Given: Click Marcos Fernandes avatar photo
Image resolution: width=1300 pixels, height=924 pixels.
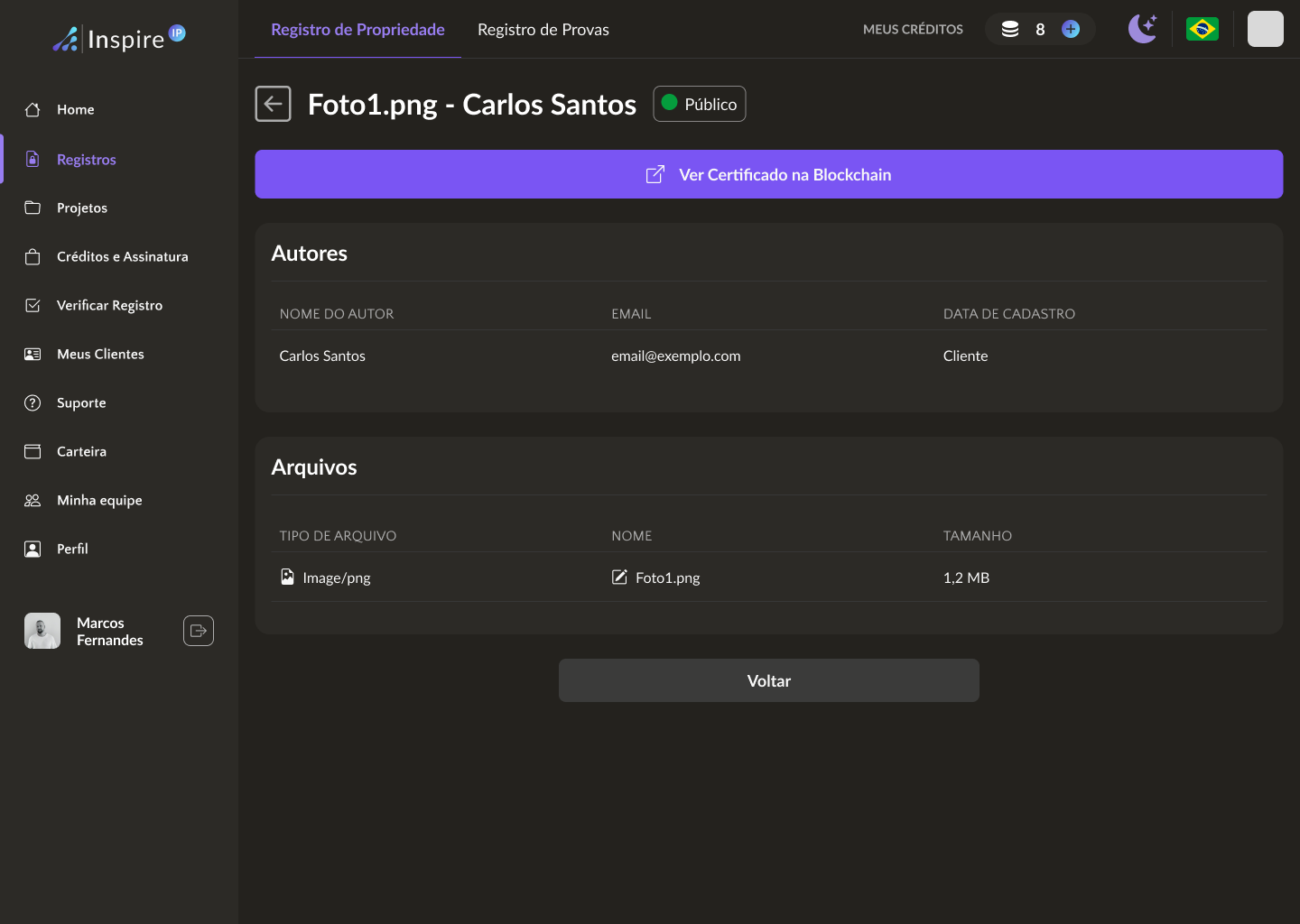Looking at the screenshot, I should tap(42, 631).
